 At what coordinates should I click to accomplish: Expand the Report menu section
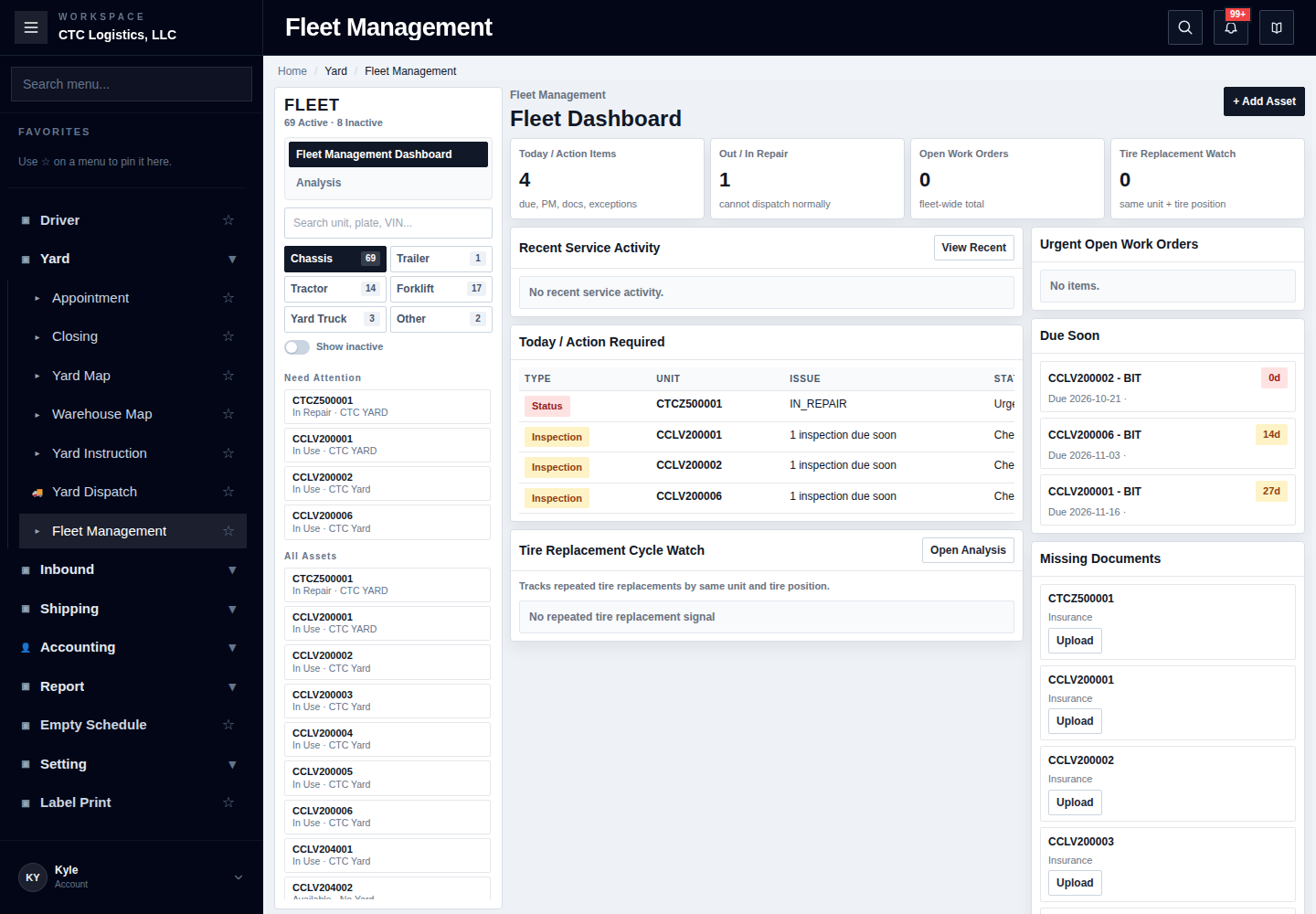tap(232, 687)
